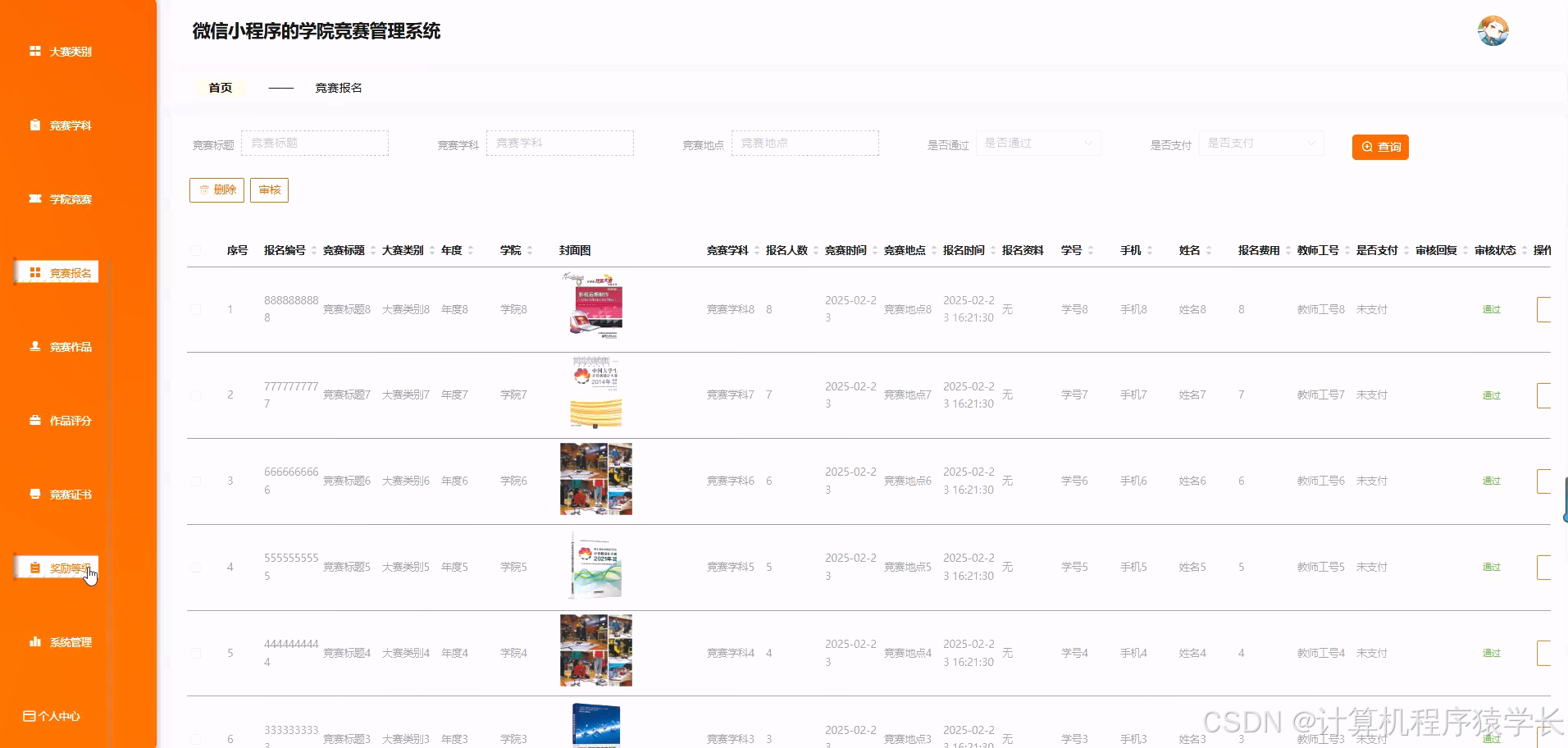Click the 删除 delete button

(x=217, y=189)
